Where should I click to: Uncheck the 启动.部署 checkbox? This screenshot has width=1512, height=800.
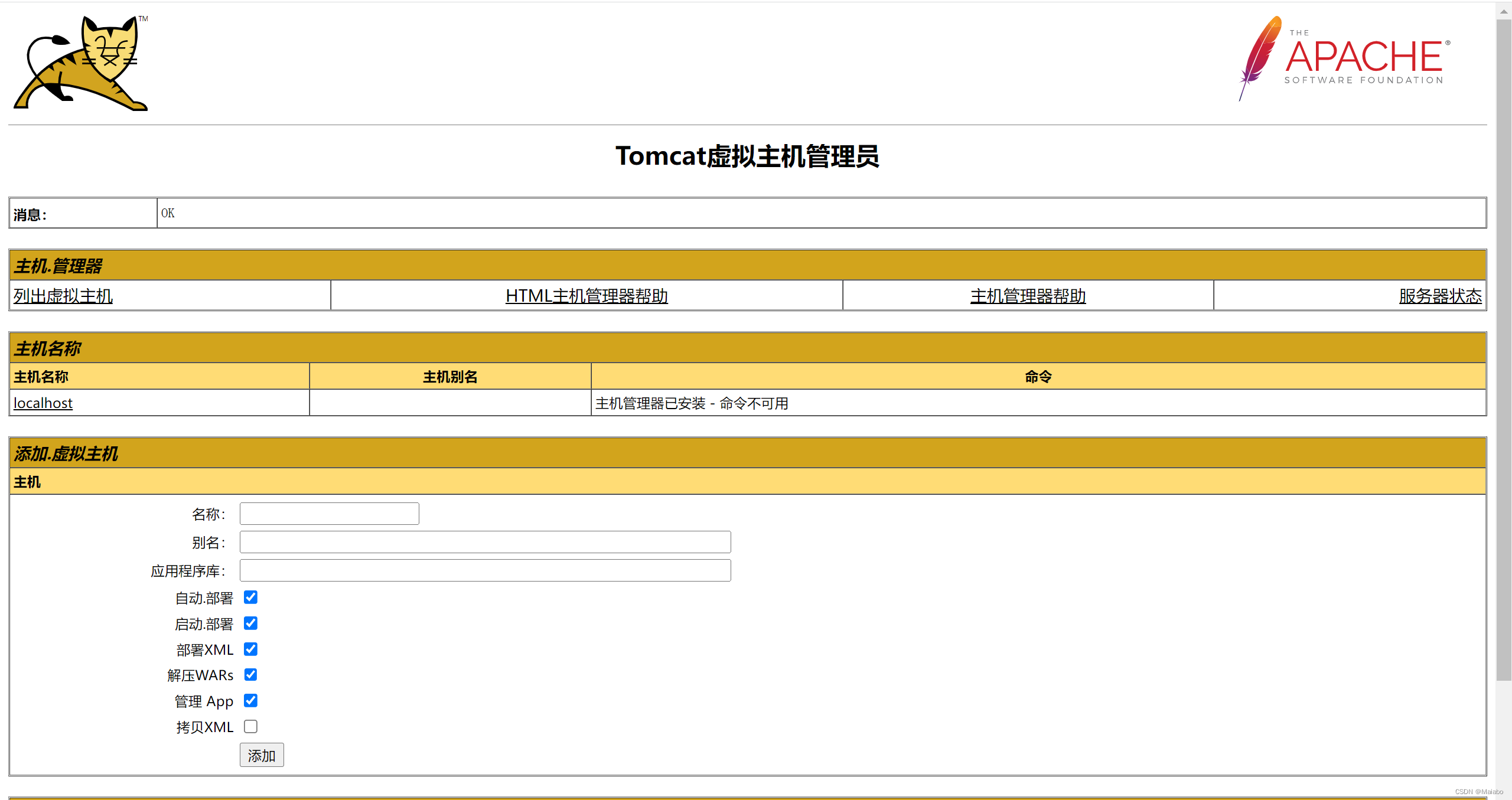point(250,623)
